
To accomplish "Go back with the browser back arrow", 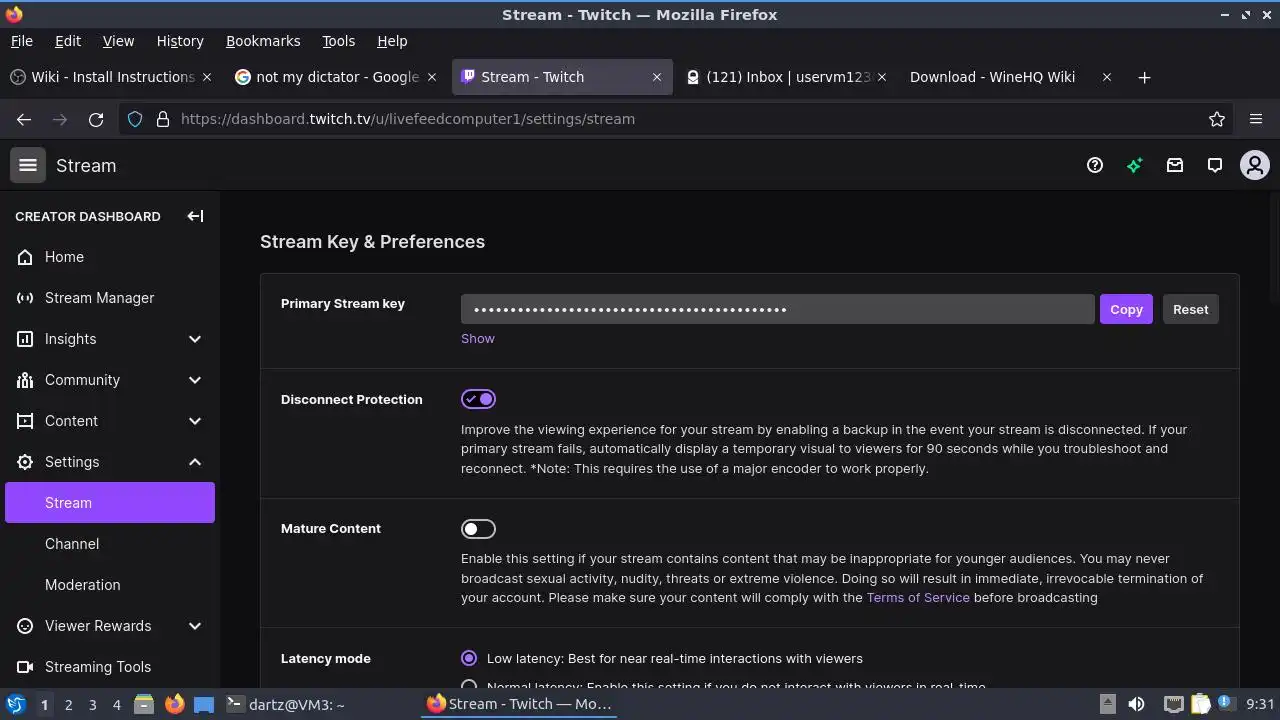I will 24,119.
